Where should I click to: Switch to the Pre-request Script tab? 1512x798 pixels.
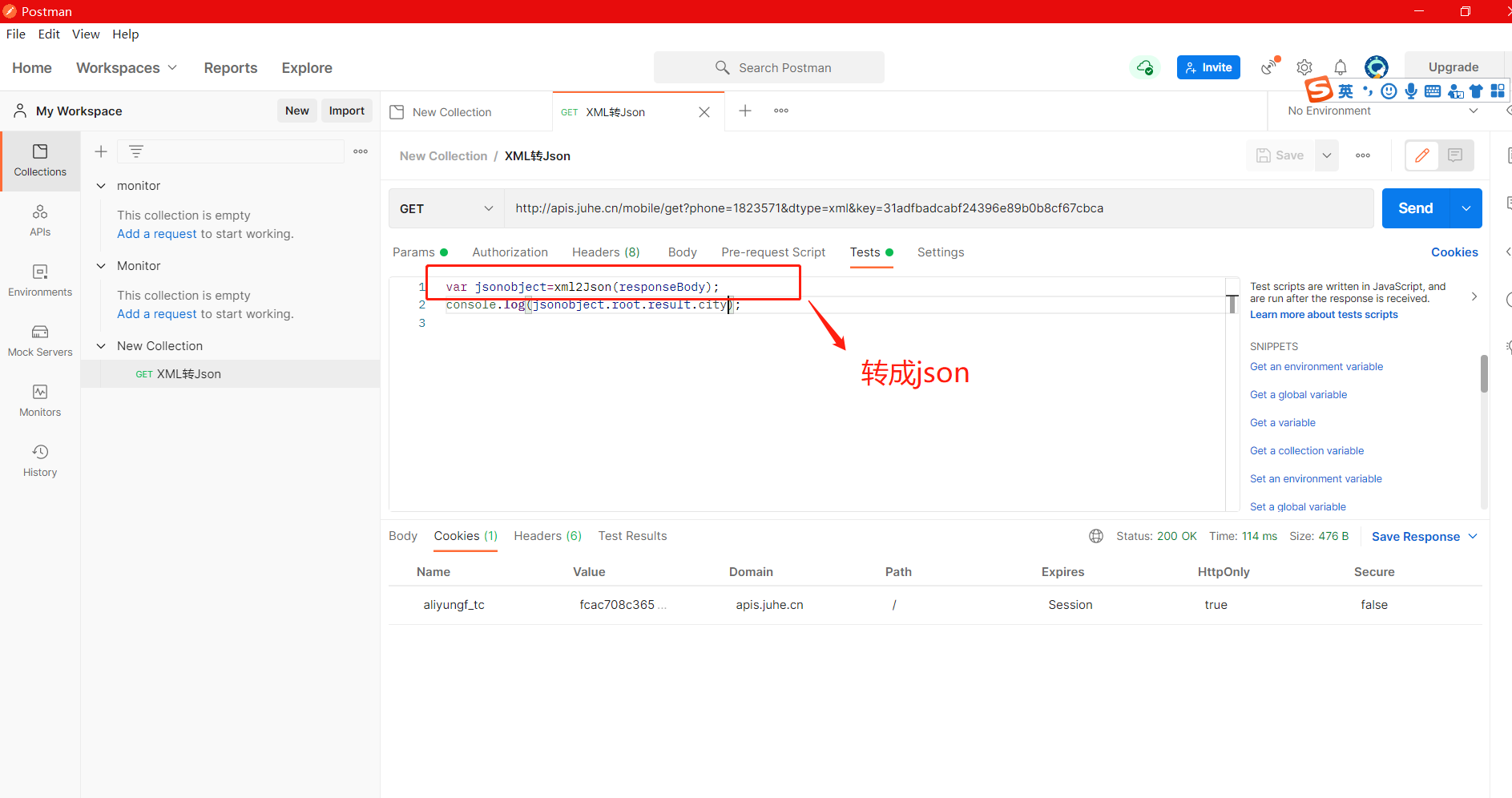coord(773,252)
